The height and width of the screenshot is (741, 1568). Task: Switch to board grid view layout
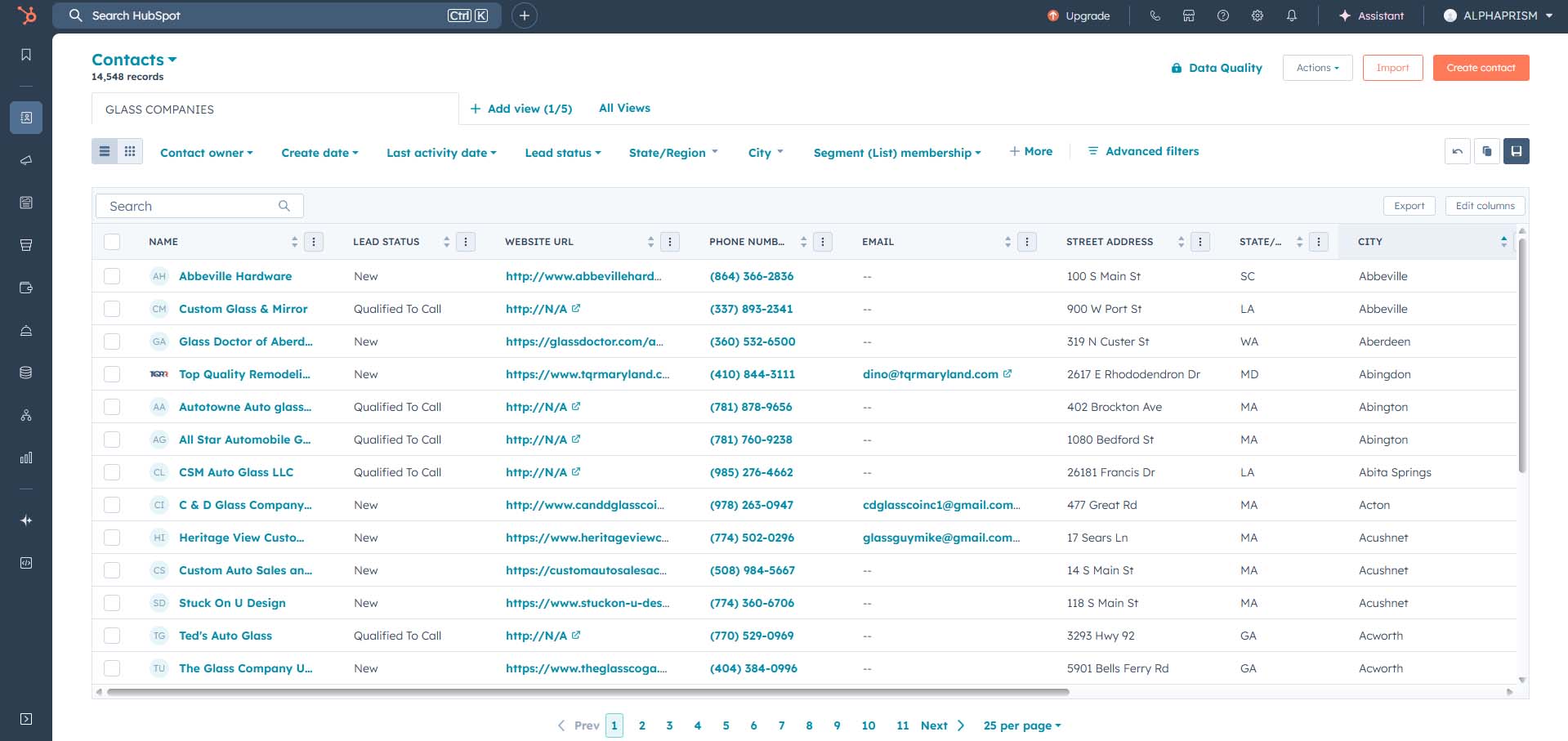(130, 151)
